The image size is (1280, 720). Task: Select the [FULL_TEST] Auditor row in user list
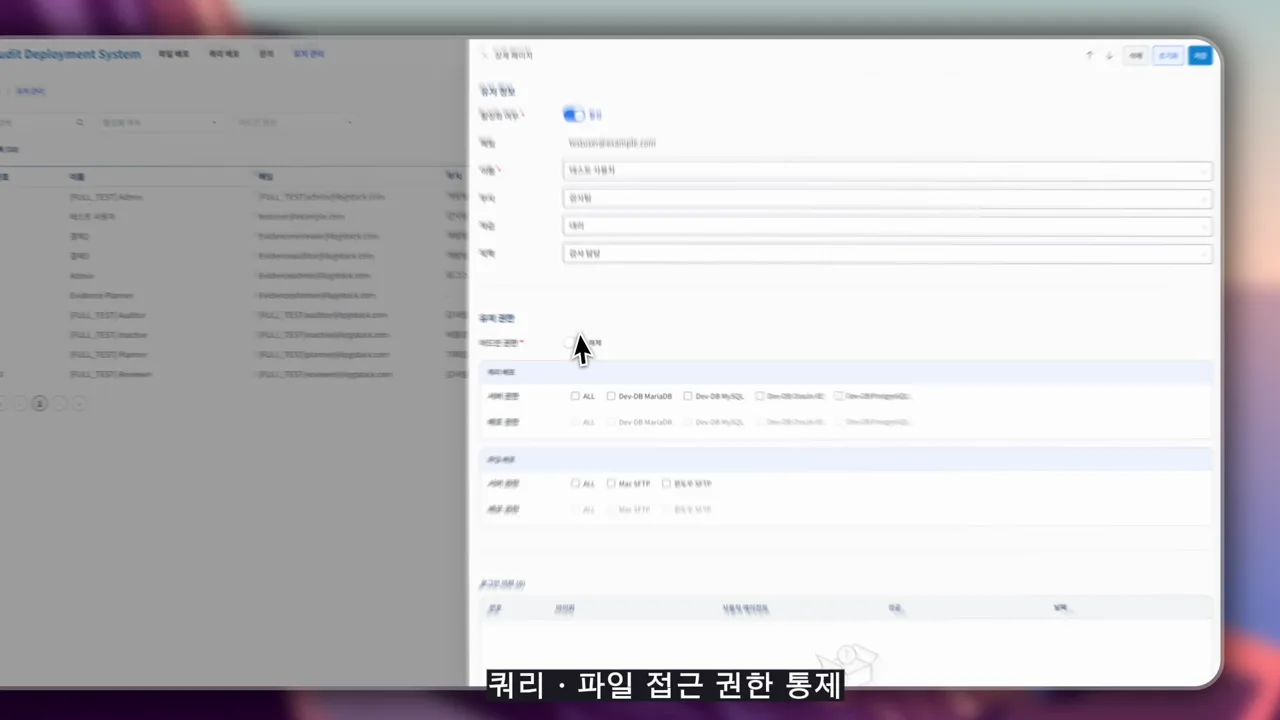tap(235, 315)
